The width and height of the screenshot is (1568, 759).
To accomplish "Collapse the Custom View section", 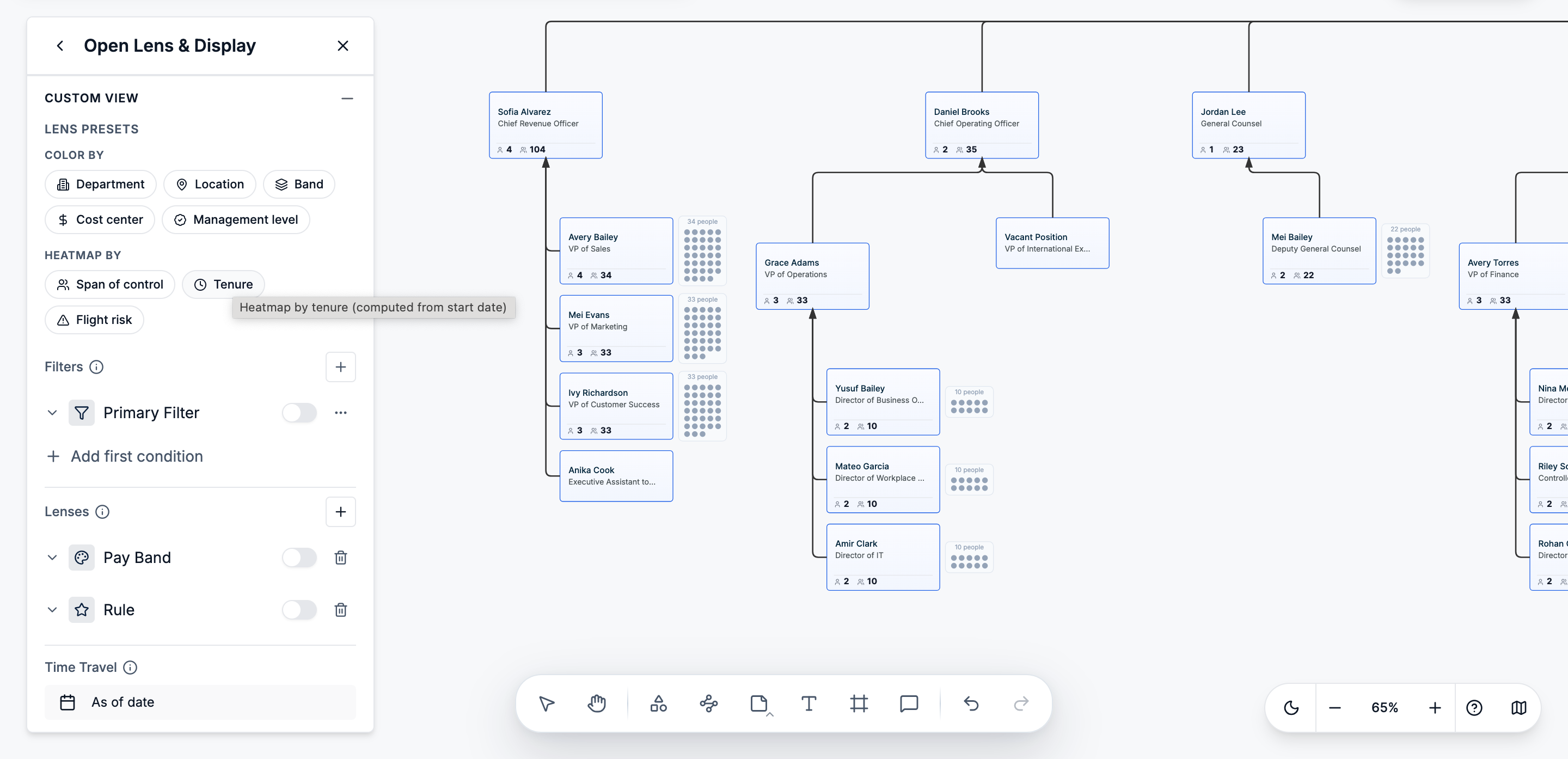I will click(x=347, y=98).
